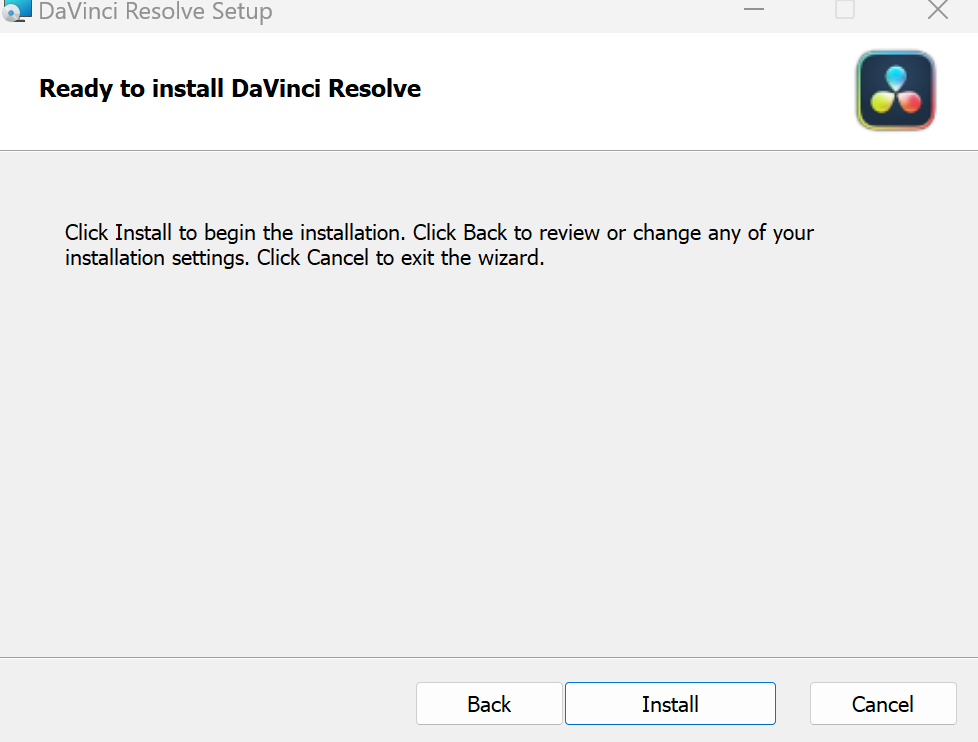Click the 'Click Install to begin' instruction text
This screenshot has width=978, height=742.
tap(439, 245)
